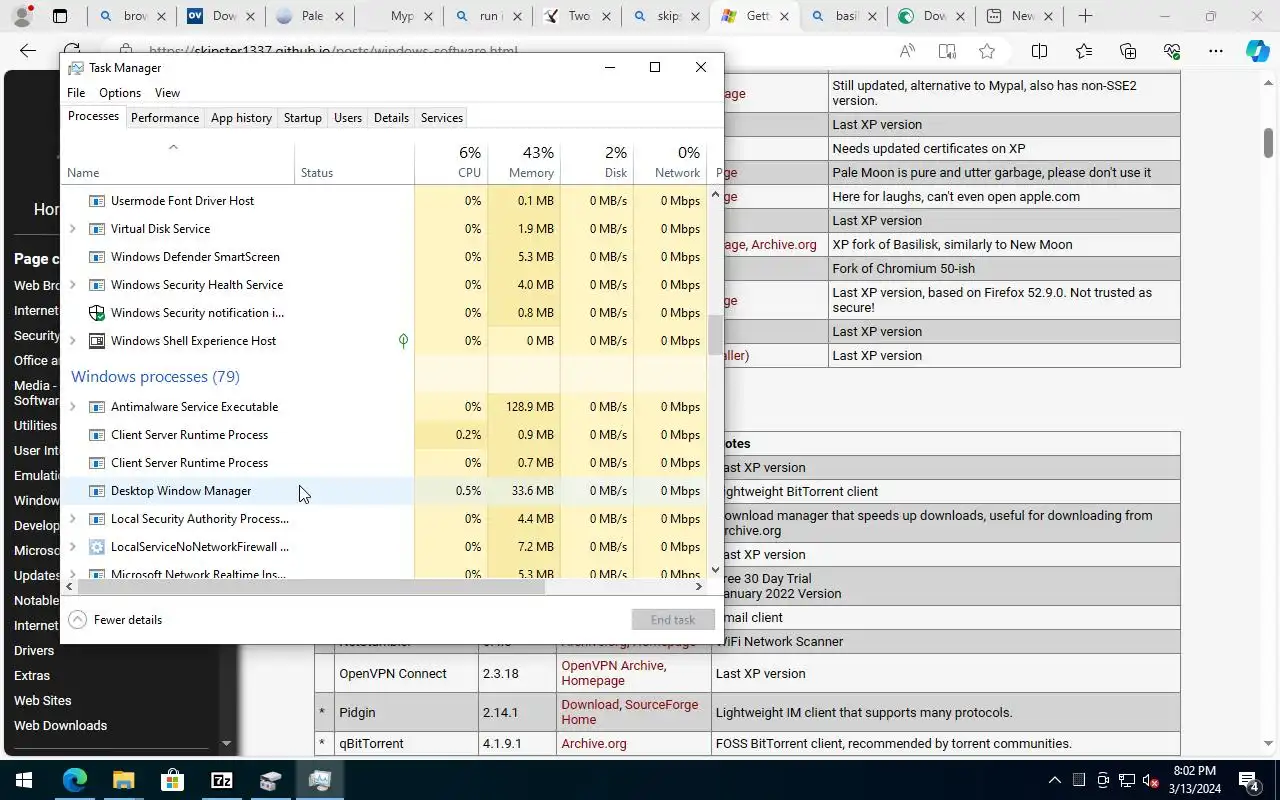The image size is (1280, 800).
Task: Click Edge read aloud icon
Action: [907, 51]
